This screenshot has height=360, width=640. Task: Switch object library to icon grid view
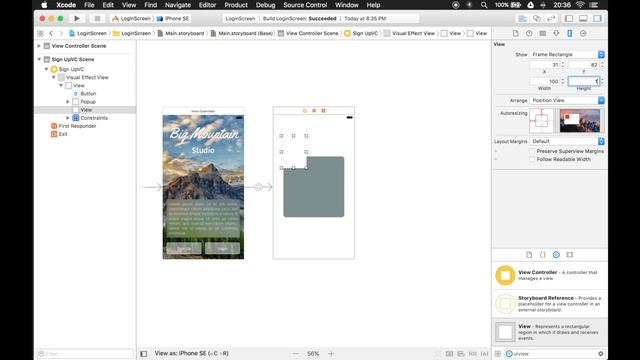pos(498,354)
